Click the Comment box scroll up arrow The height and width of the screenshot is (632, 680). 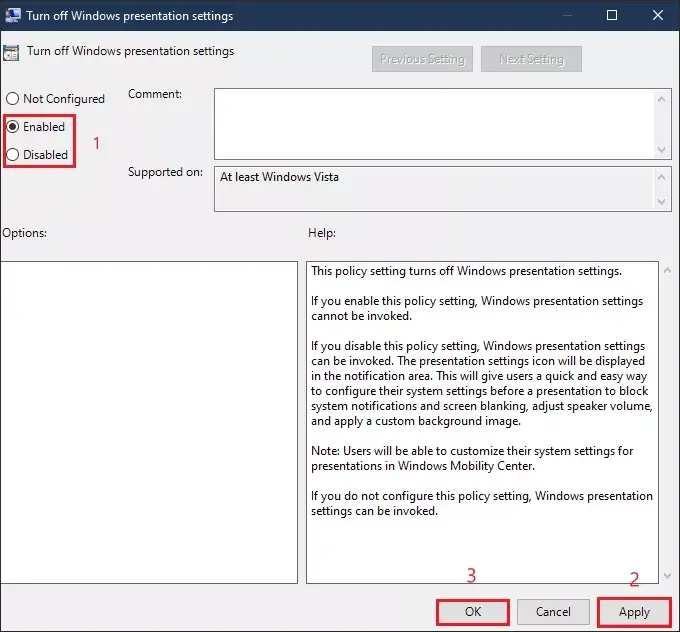pos(661,99)
